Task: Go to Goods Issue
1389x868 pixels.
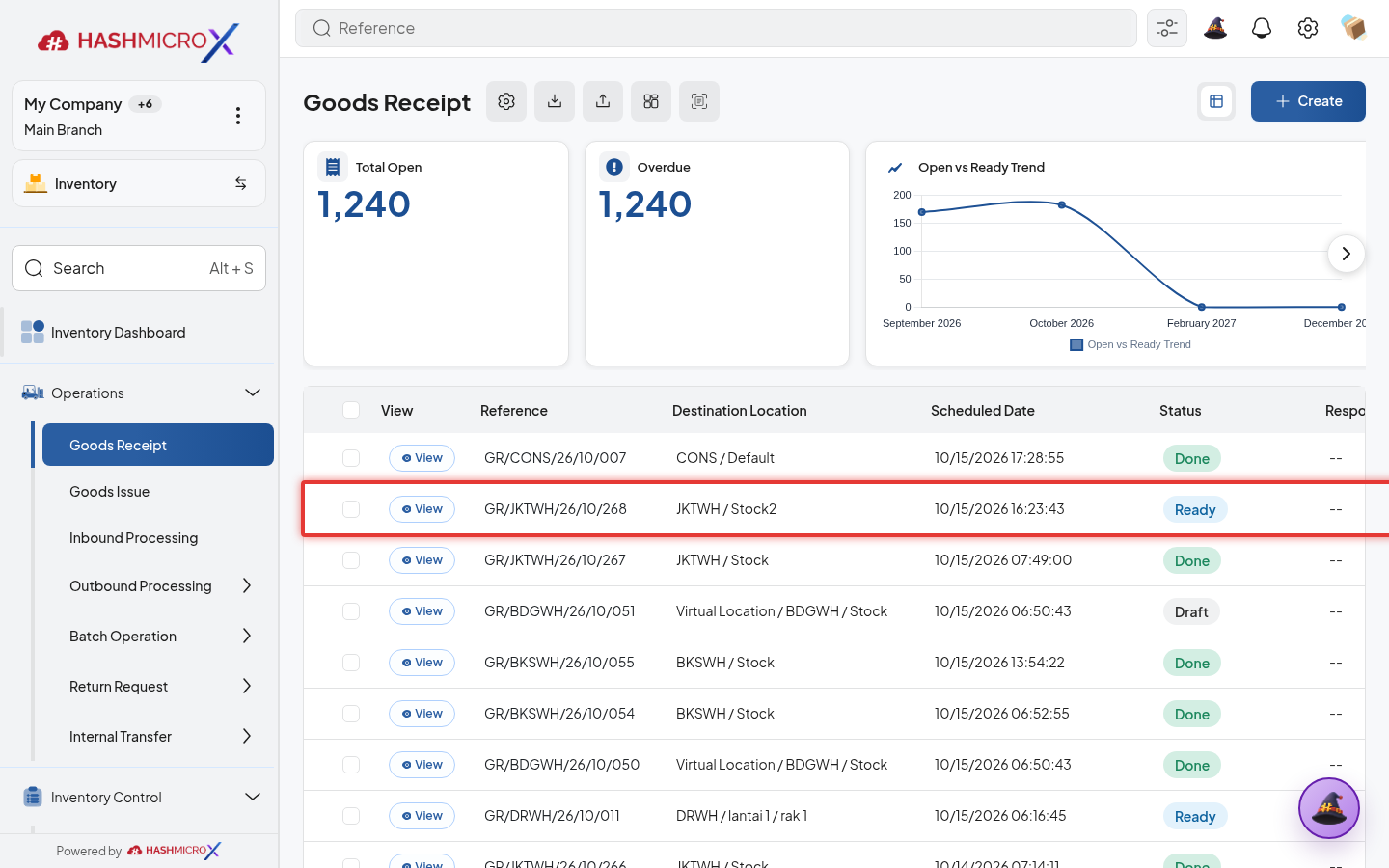Action: 109,492
